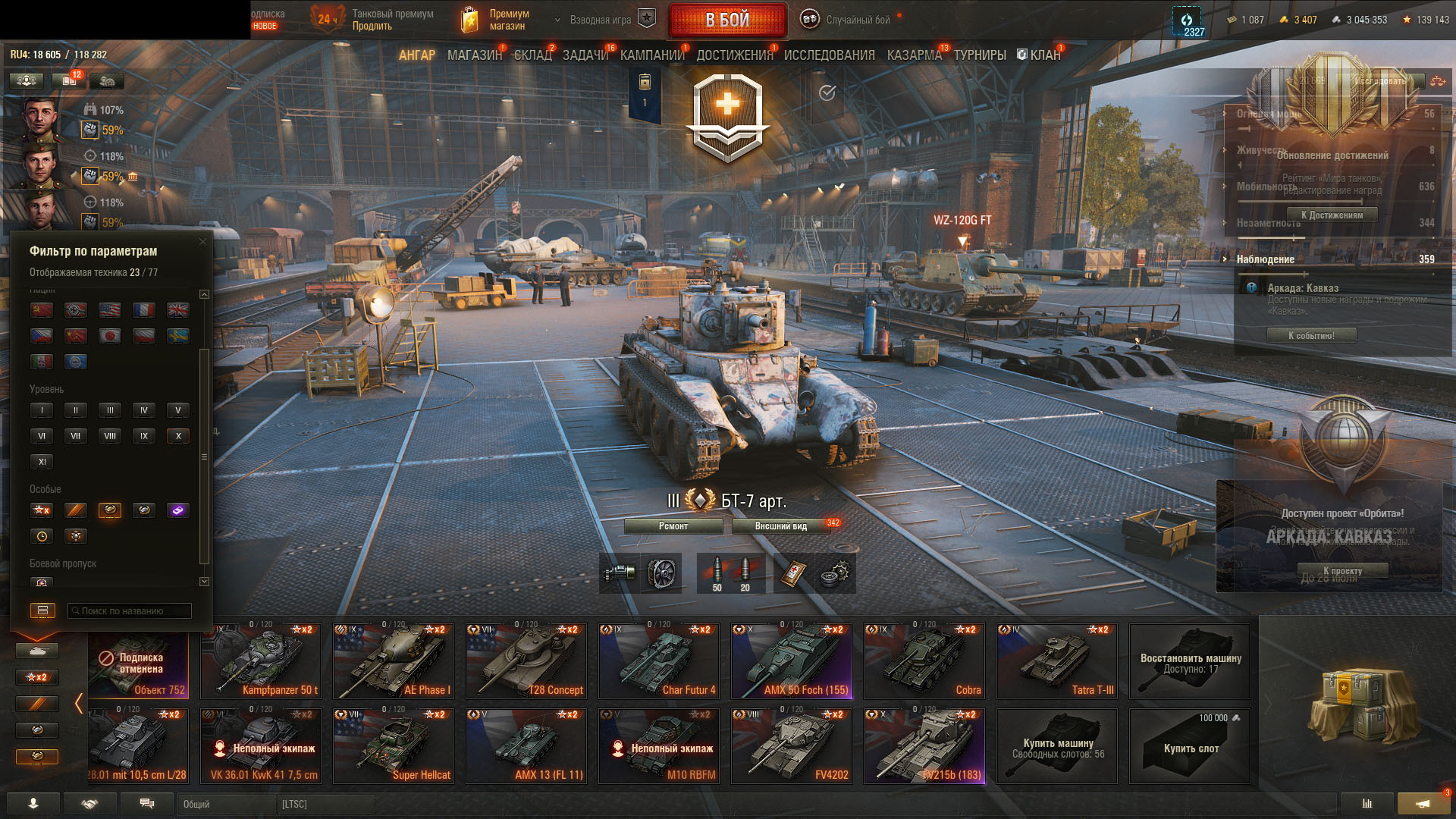Toggle the USSR nation filter flag
The image size is (1456, 819).
[x=42, y=310]
